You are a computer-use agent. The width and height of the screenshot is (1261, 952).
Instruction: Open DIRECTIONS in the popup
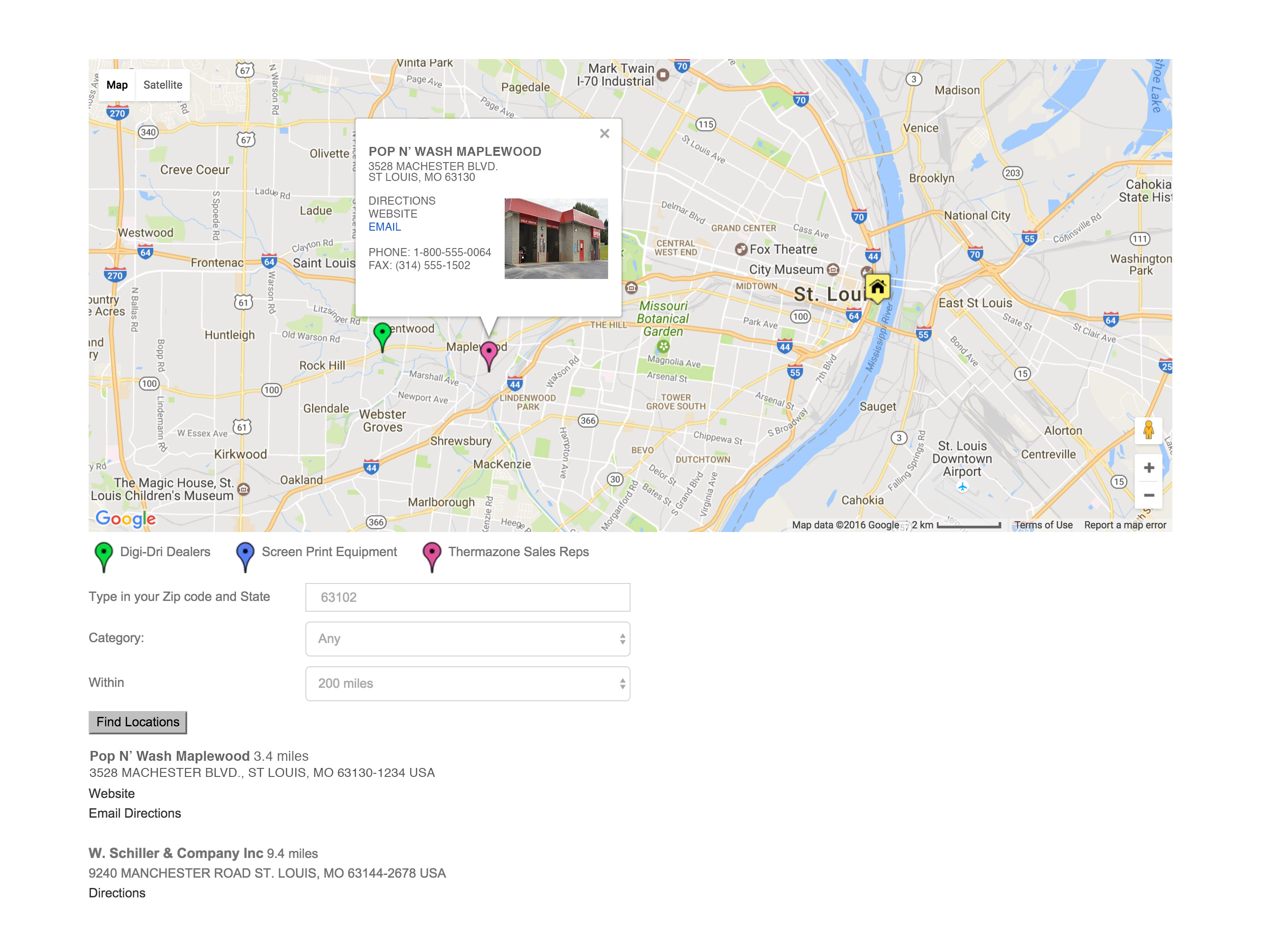[402, 201]
